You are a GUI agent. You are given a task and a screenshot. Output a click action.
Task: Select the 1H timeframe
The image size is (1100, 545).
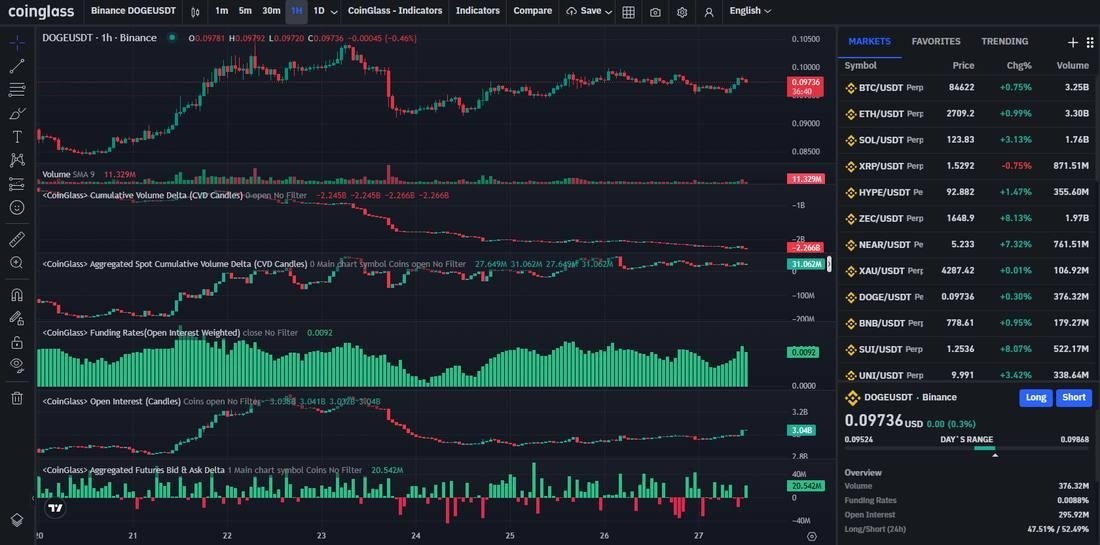click(297, 11)
